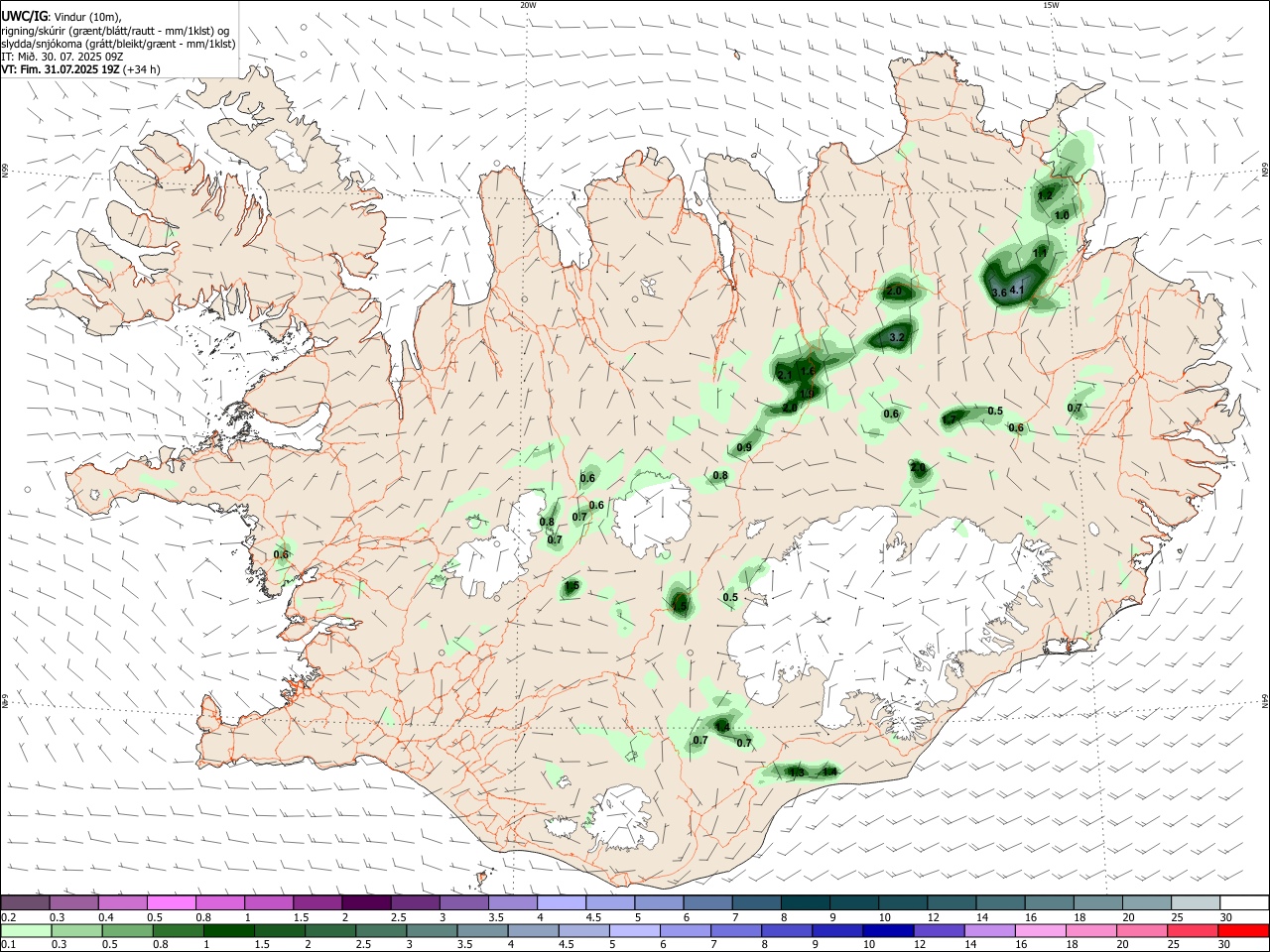Image resolution: width=1270 pixels, height=952 pixels.
Task: Click the 20W longitude label
Action: tap(528, 5)
